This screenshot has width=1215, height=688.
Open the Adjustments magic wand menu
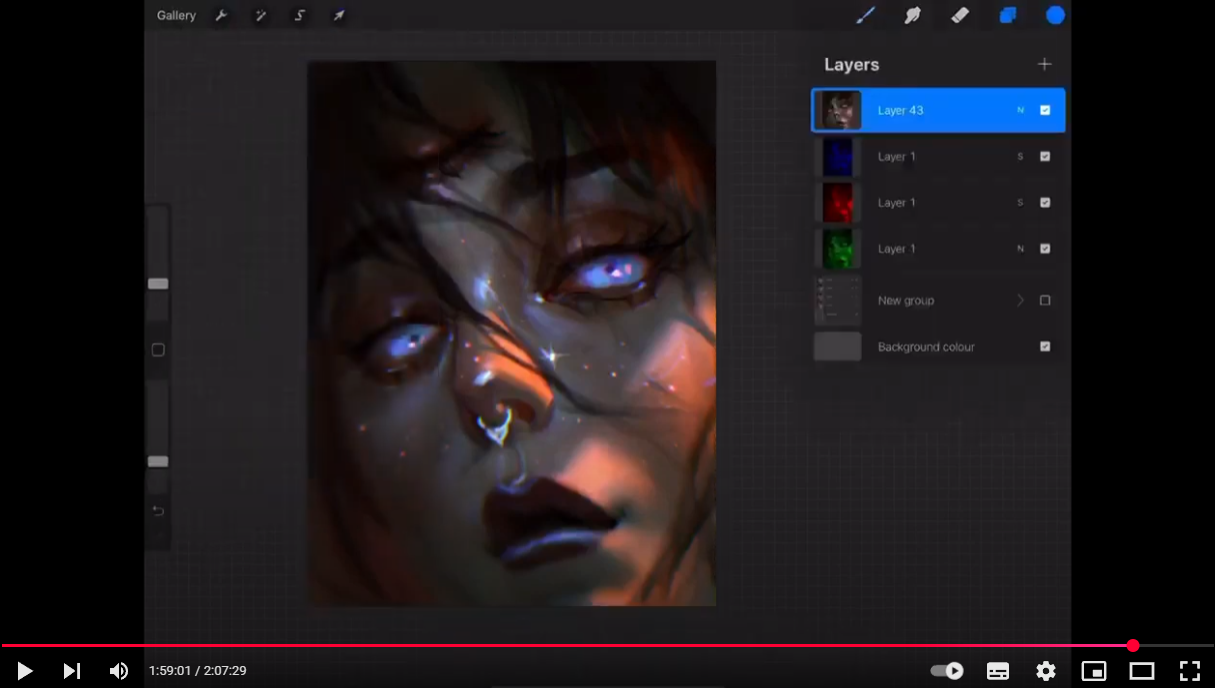pyautogui.click(x=260, y=15)
